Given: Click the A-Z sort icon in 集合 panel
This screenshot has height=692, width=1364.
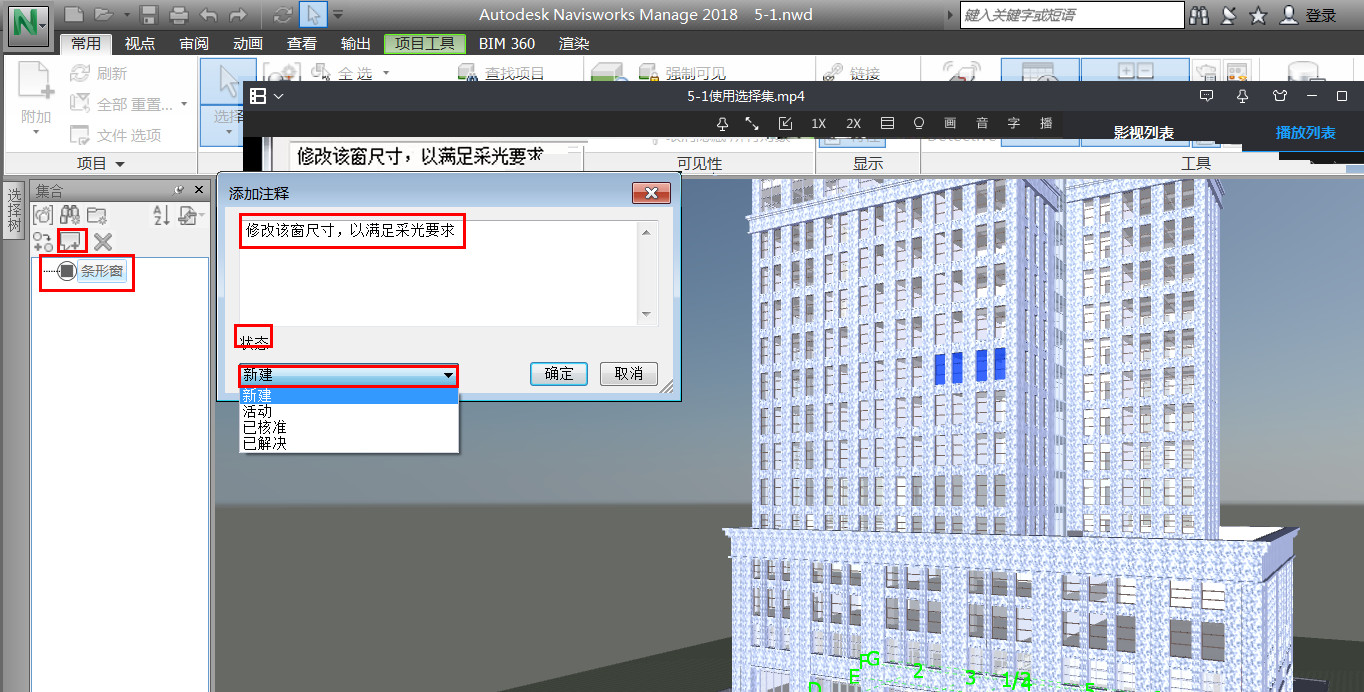Looking at the screenshot, I should coord(160,214).
